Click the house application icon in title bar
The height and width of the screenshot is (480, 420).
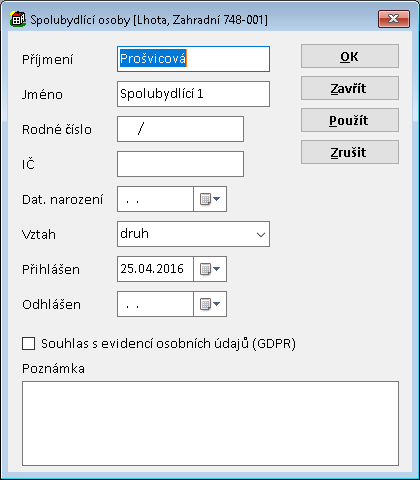click(18, 19)
